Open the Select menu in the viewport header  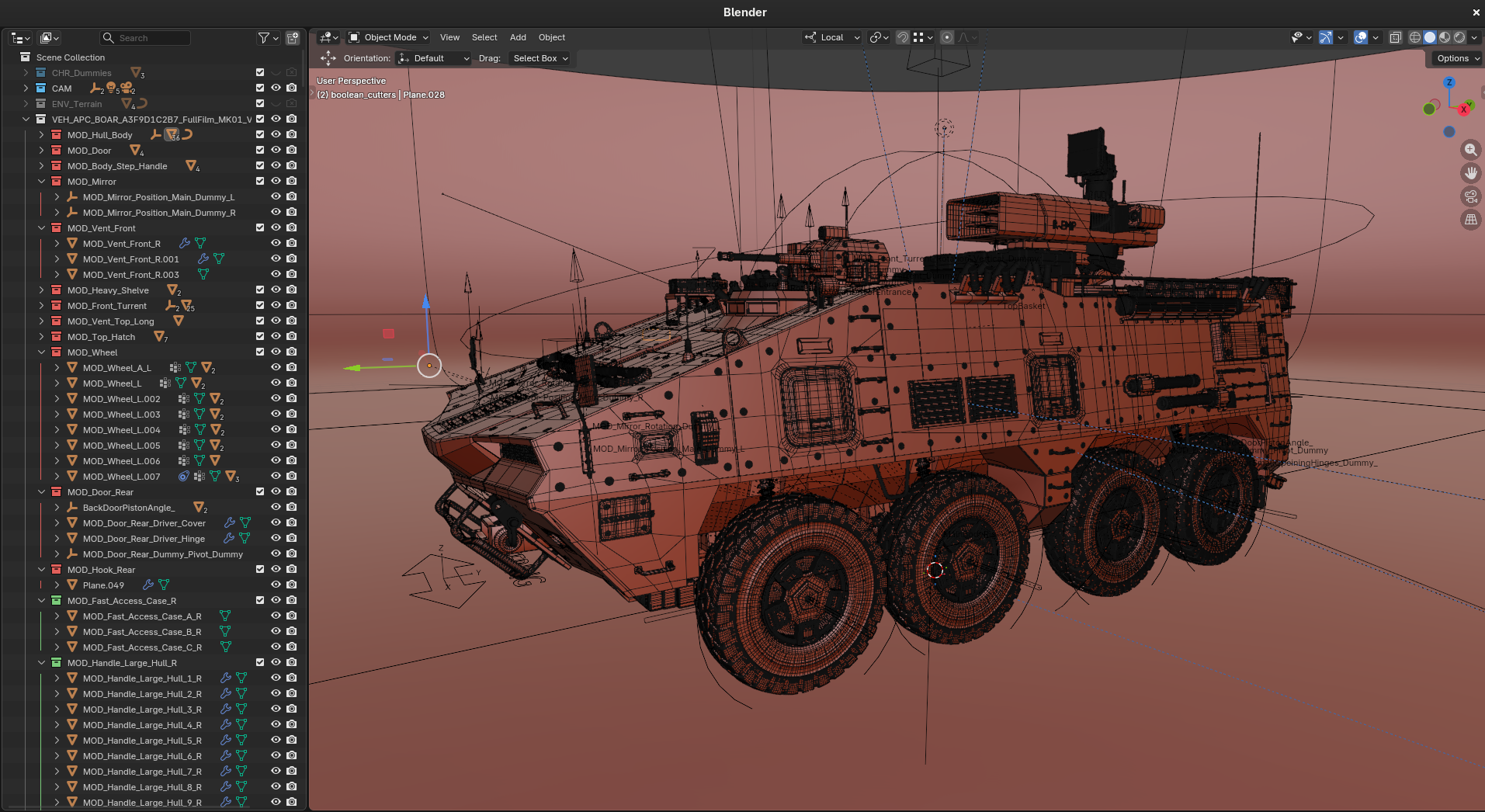484,37
